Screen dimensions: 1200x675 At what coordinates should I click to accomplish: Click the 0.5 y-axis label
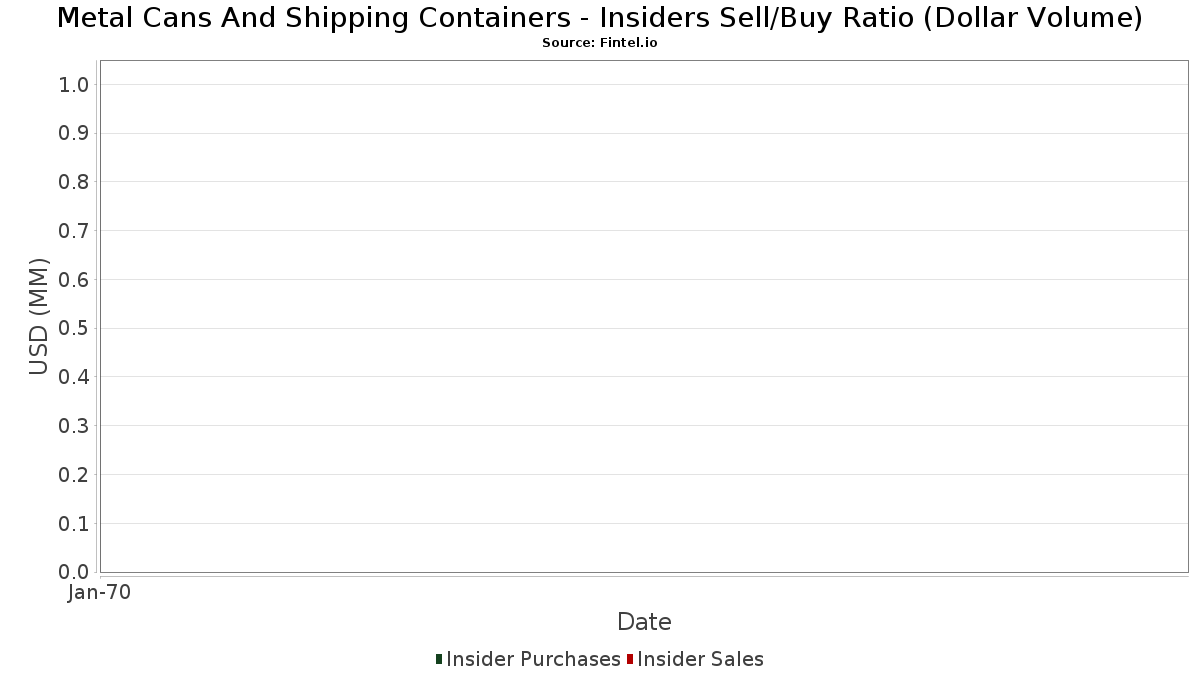75,329
